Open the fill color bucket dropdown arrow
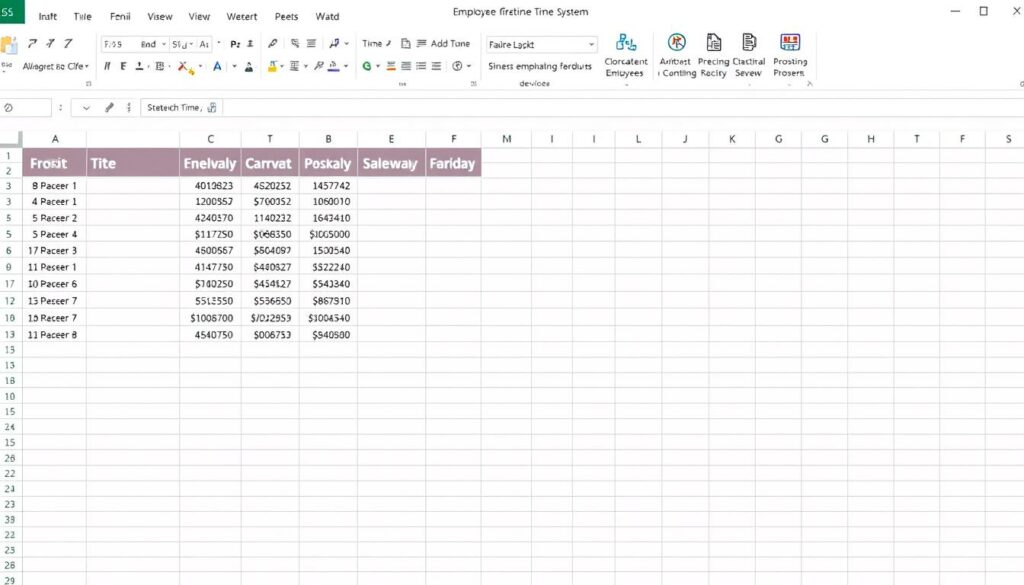The image size is (1024, 585). (282, 66)
